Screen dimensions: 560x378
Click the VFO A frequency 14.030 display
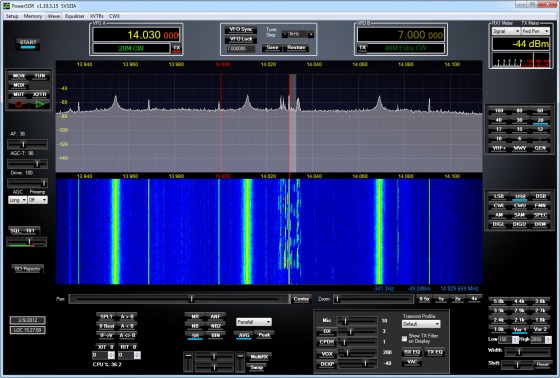(136, 35)
